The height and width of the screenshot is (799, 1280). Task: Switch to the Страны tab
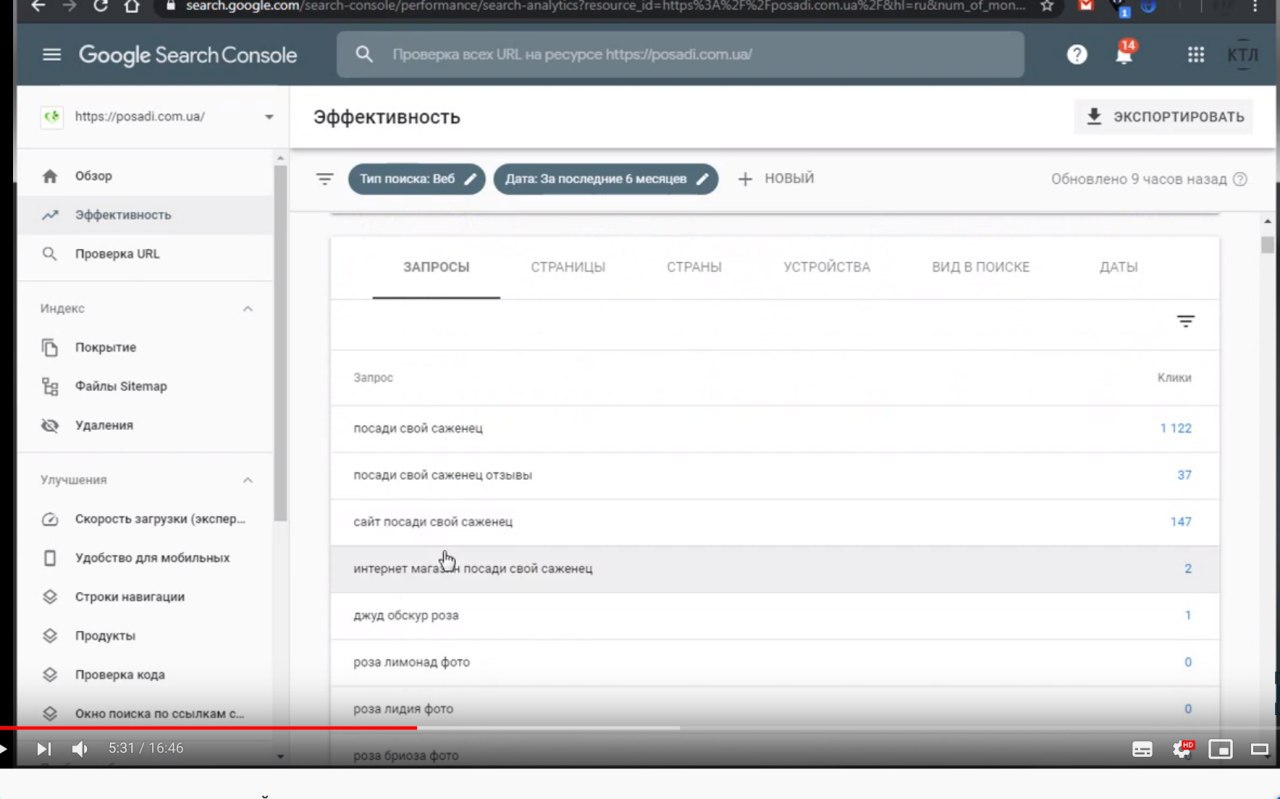pos(694,267)
